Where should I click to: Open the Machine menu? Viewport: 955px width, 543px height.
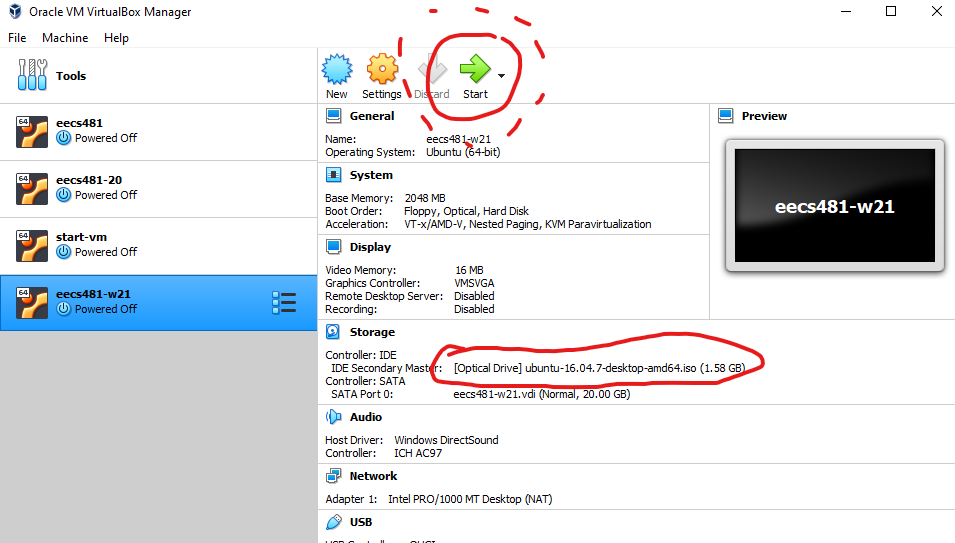click(x=65, y=38)
